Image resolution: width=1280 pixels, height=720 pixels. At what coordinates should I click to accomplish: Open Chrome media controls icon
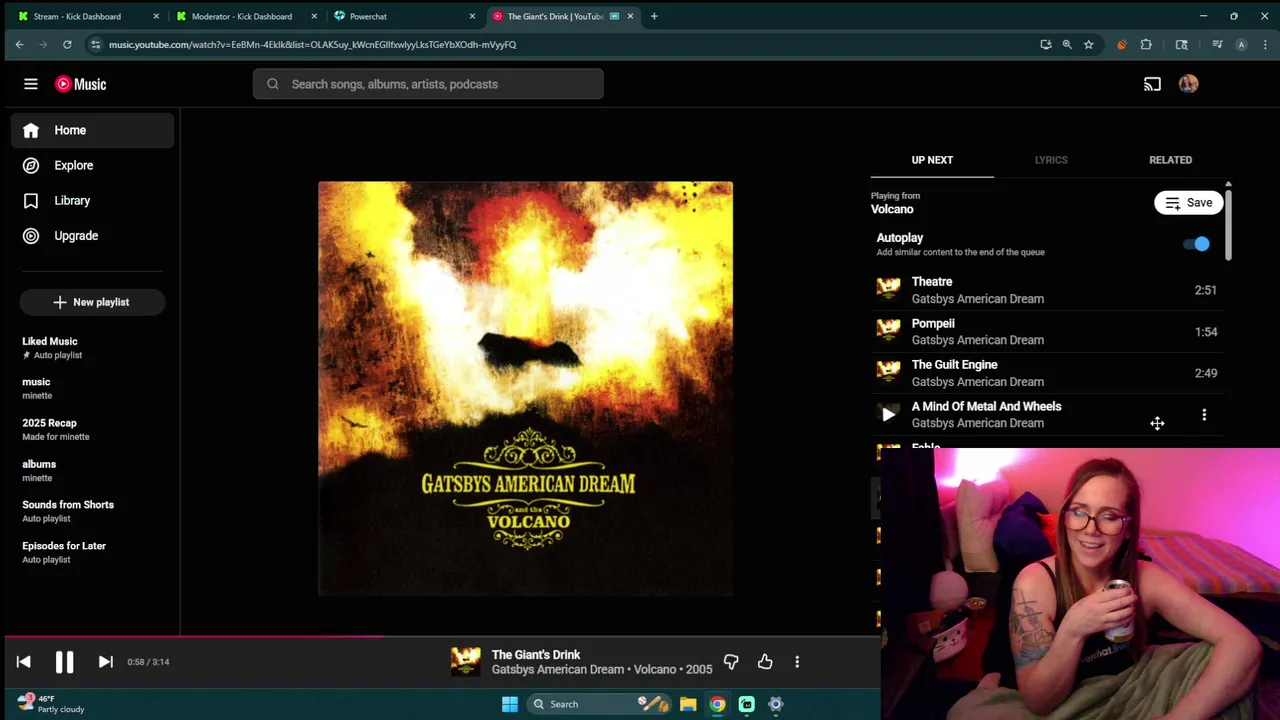[x=1217, y=44]
